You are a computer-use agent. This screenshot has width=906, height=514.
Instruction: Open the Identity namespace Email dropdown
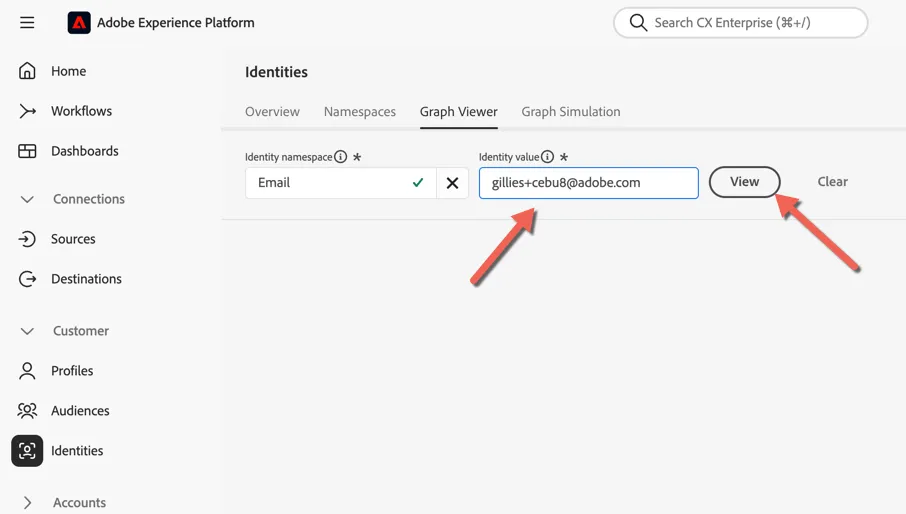click(340, 183)
